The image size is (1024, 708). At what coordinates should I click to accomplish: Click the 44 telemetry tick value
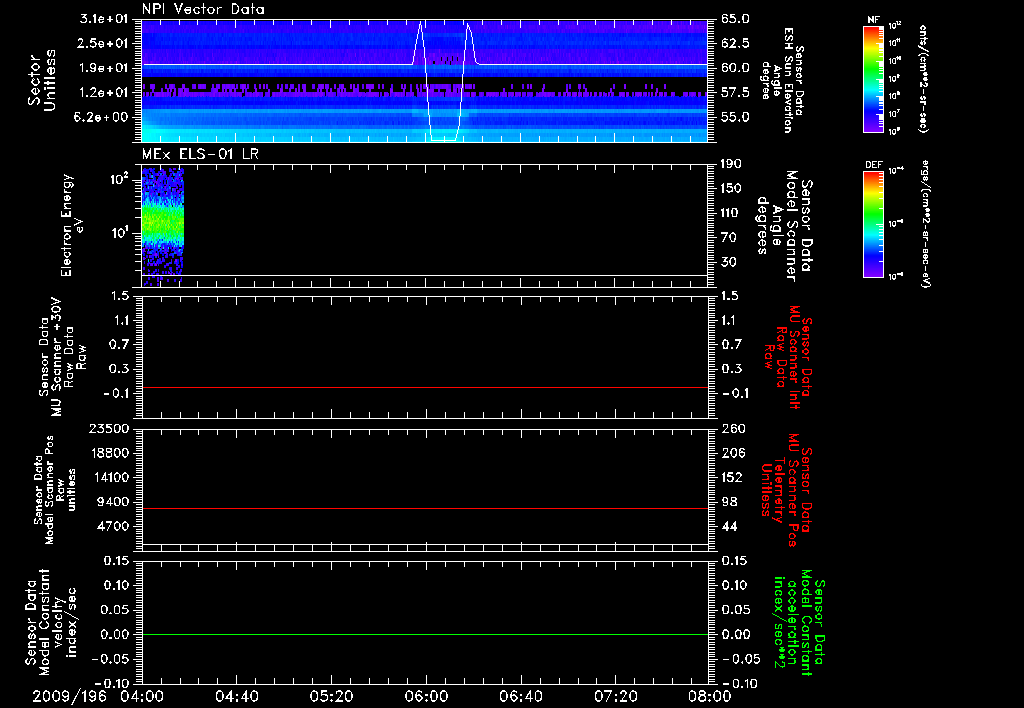tap(729, 526)
